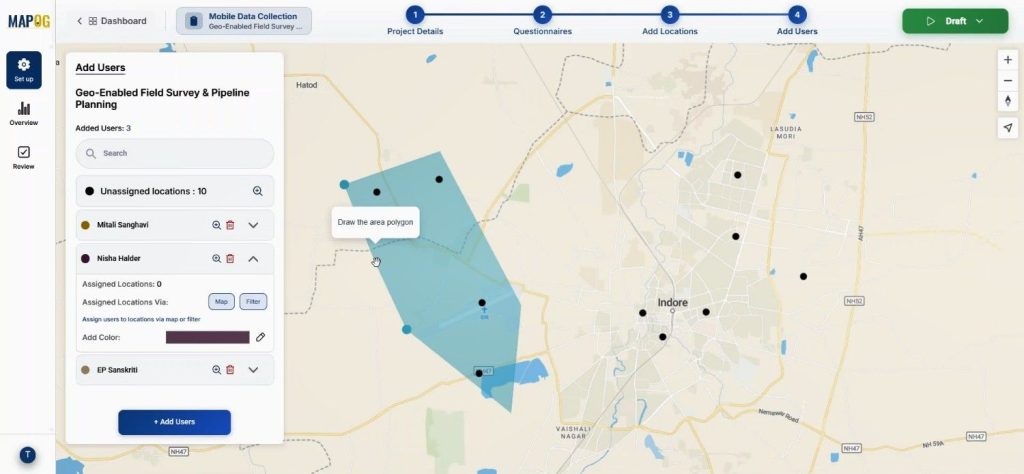Assign locations via Filter button
Viewport: 1024px width, 474px height.
(253, 301)
